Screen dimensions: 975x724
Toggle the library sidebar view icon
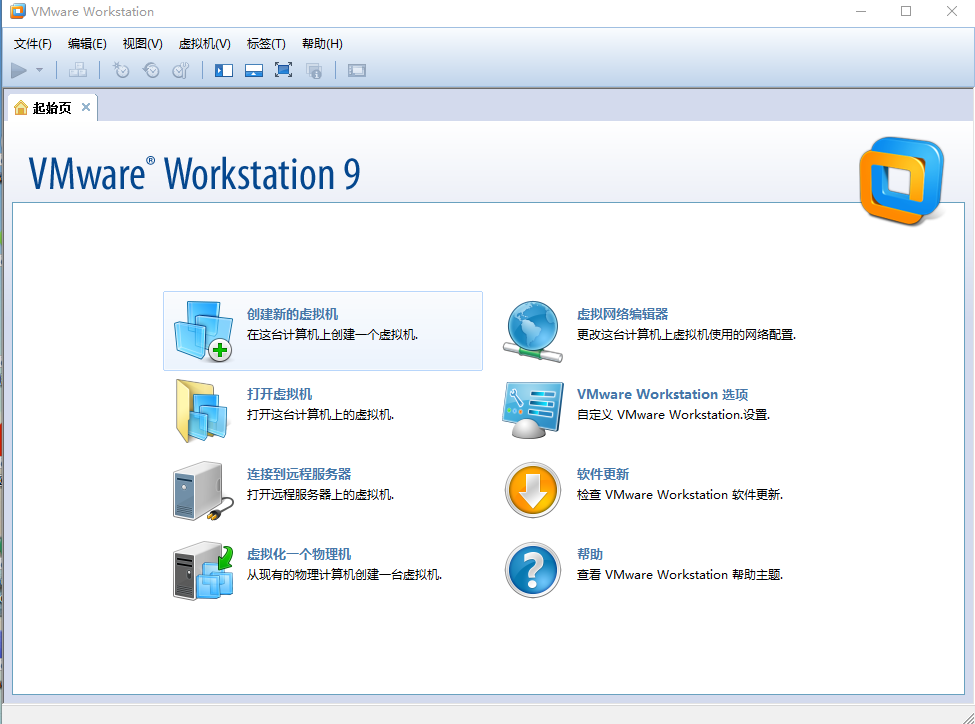coord(224,70)
